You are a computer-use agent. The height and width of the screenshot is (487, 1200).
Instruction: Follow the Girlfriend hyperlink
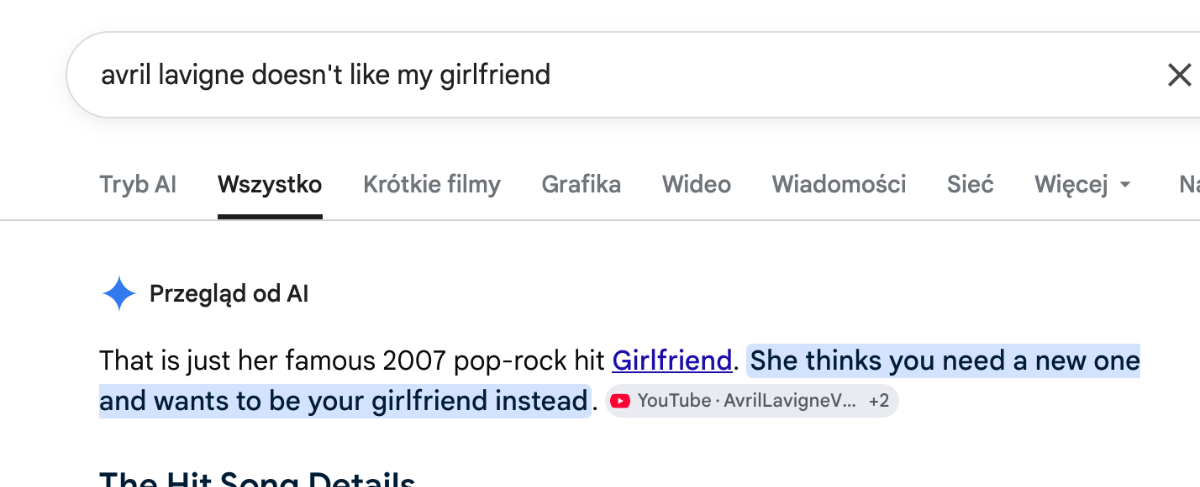coord(672,360)
